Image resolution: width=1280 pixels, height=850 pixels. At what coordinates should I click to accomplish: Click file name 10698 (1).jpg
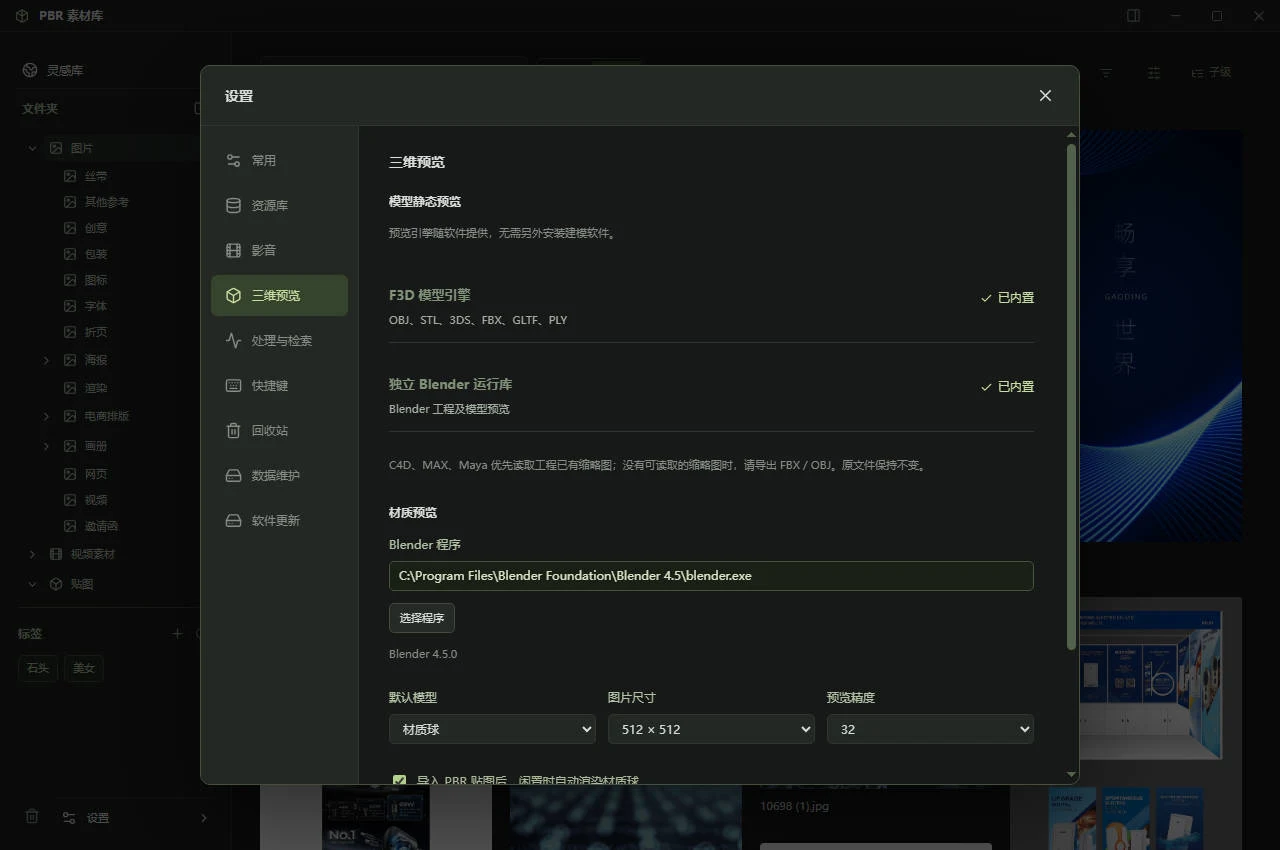tap(794, 806)
